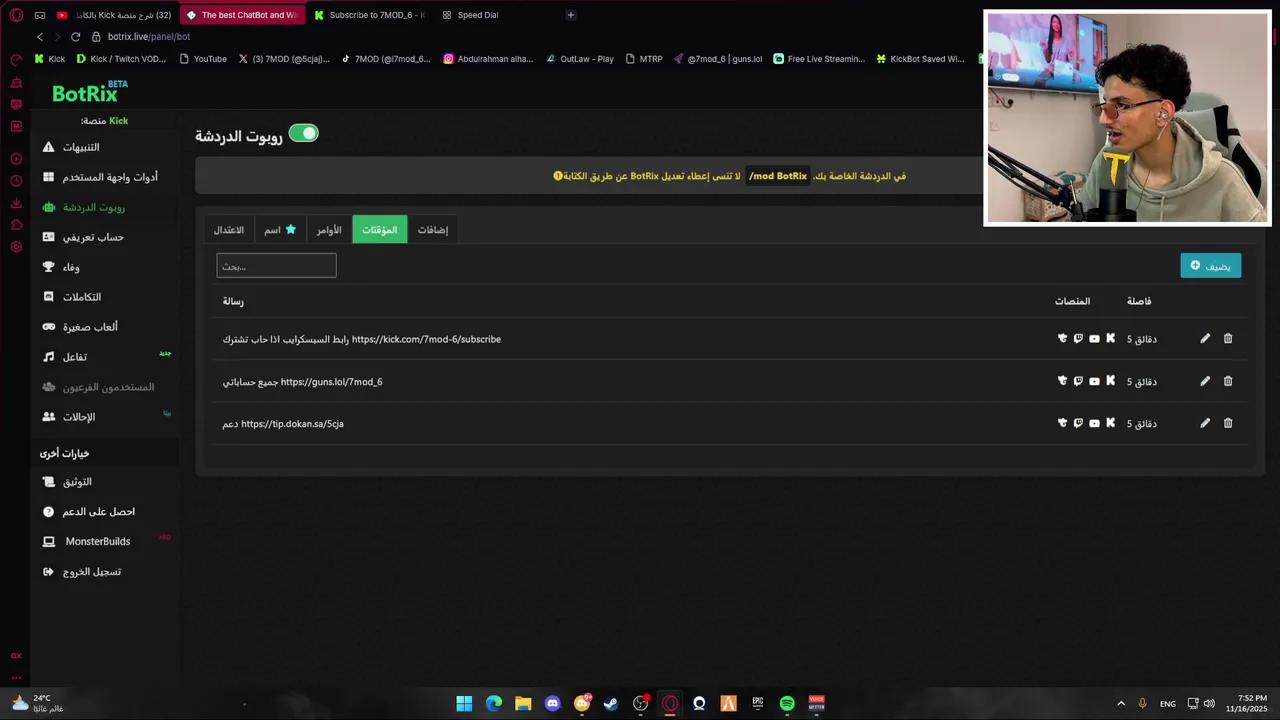
Task: Click the timers search field
Action: click(276, 266)
